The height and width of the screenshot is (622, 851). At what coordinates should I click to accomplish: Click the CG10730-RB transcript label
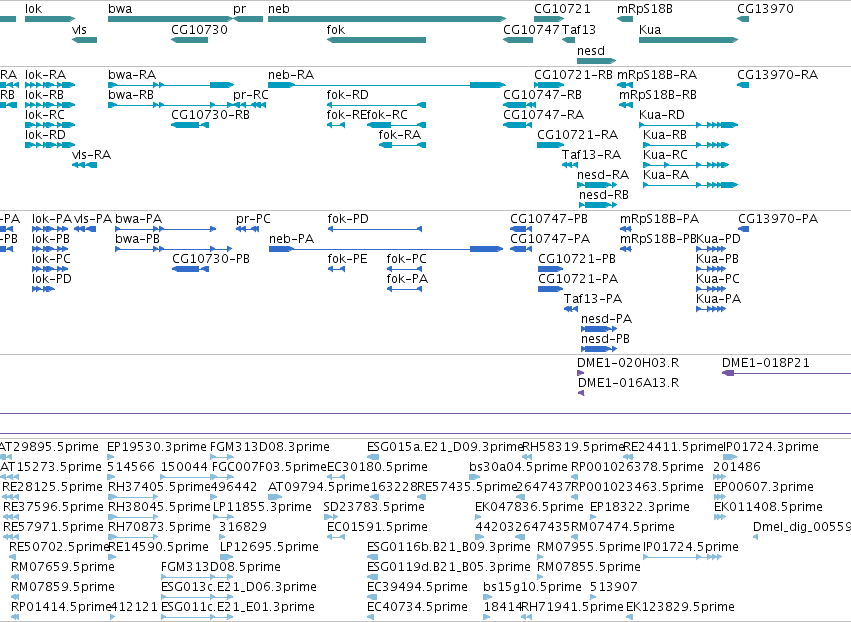210,115
